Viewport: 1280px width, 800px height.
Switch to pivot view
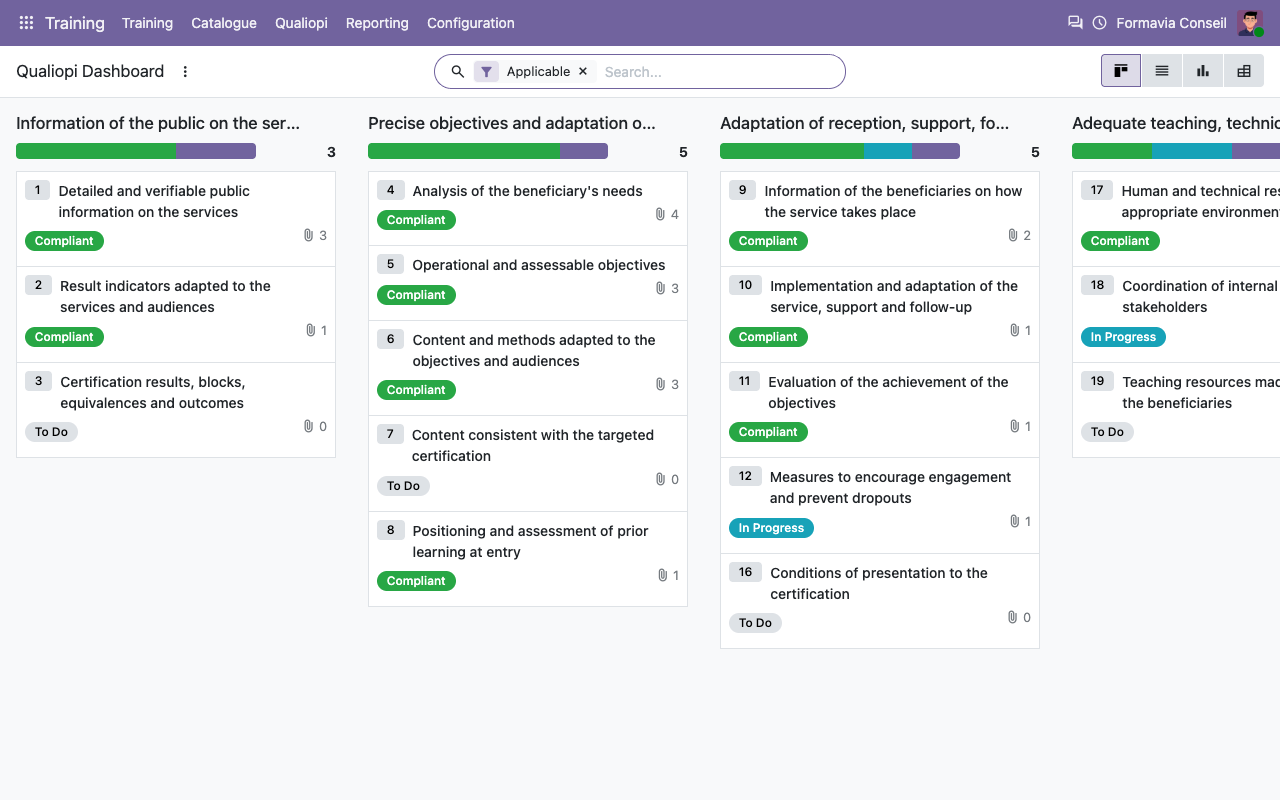1244,71
